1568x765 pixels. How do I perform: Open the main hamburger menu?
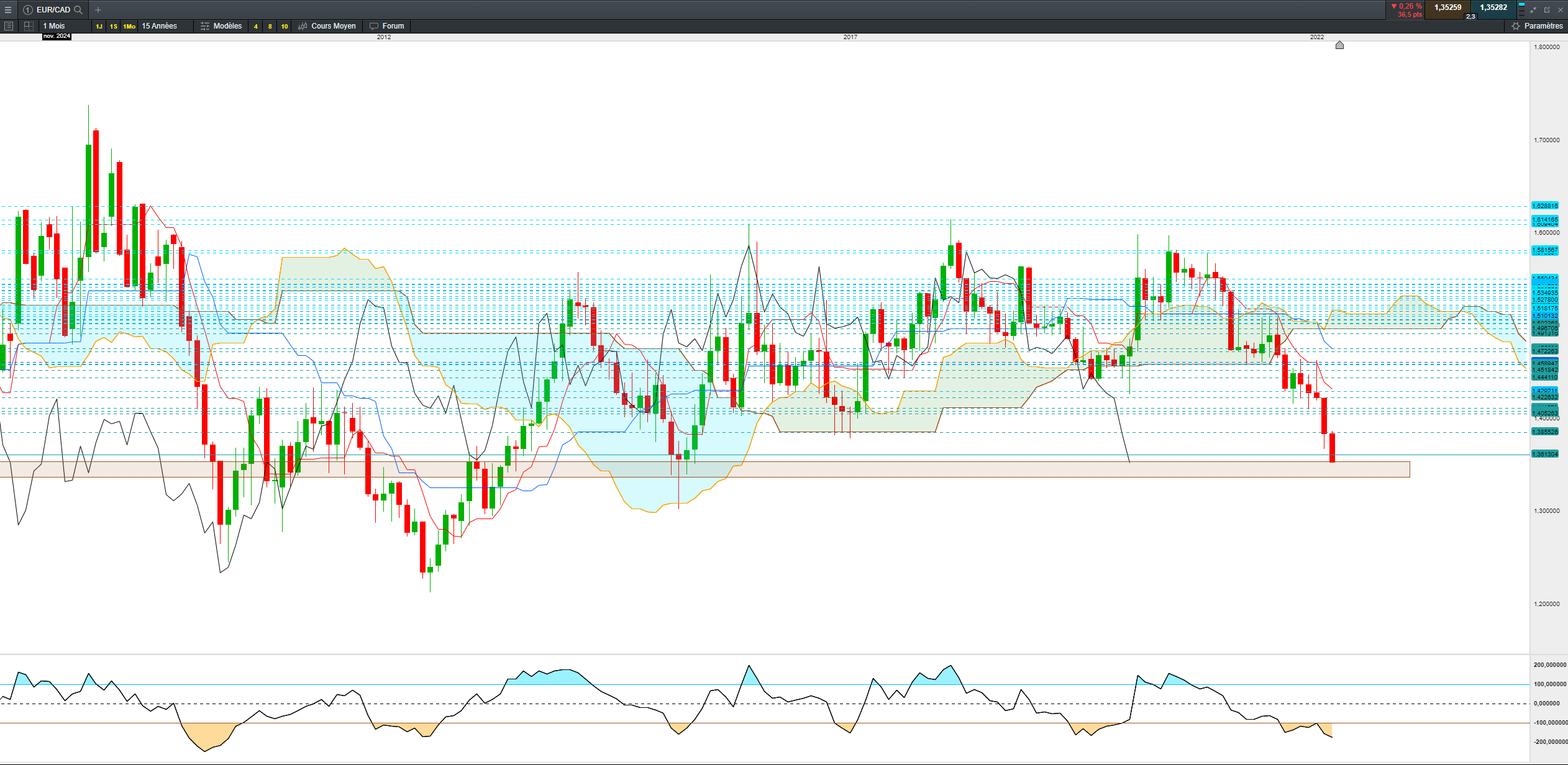(8, 10)
